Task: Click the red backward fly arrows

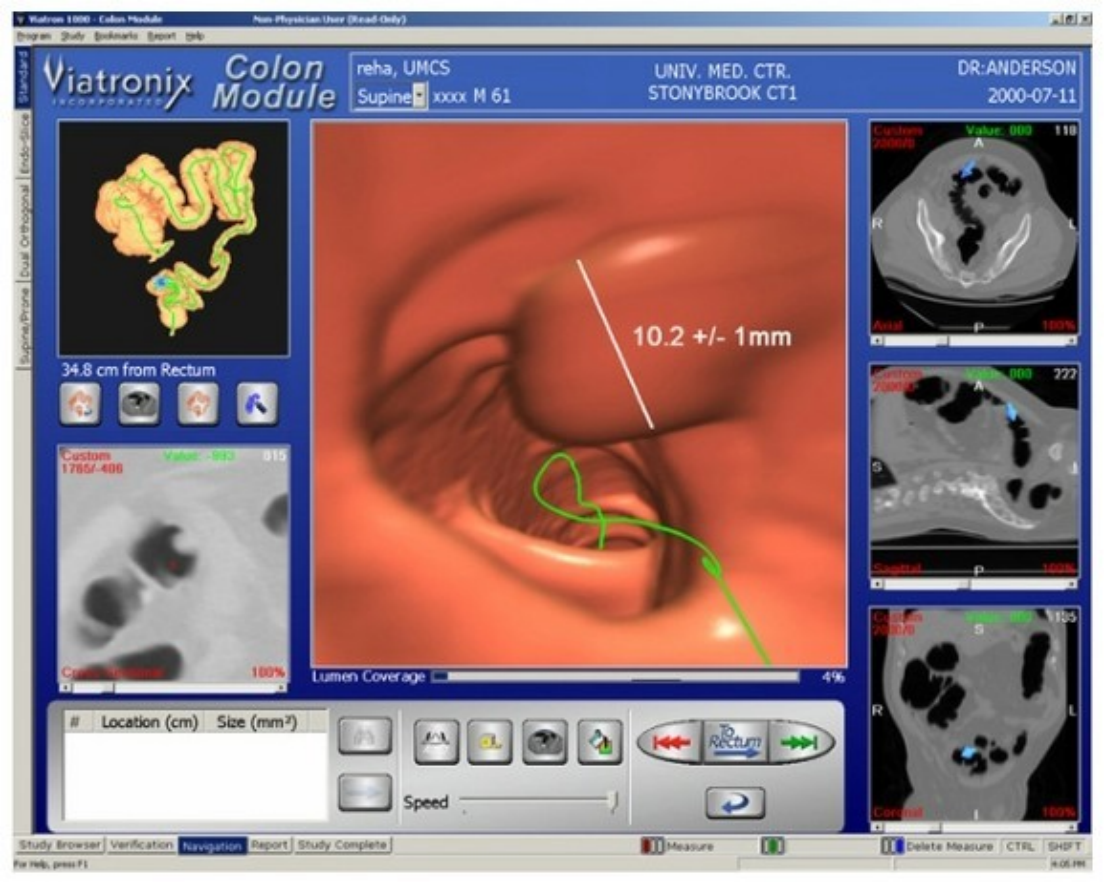Action: pyautogui.click(x=670, y=743)
